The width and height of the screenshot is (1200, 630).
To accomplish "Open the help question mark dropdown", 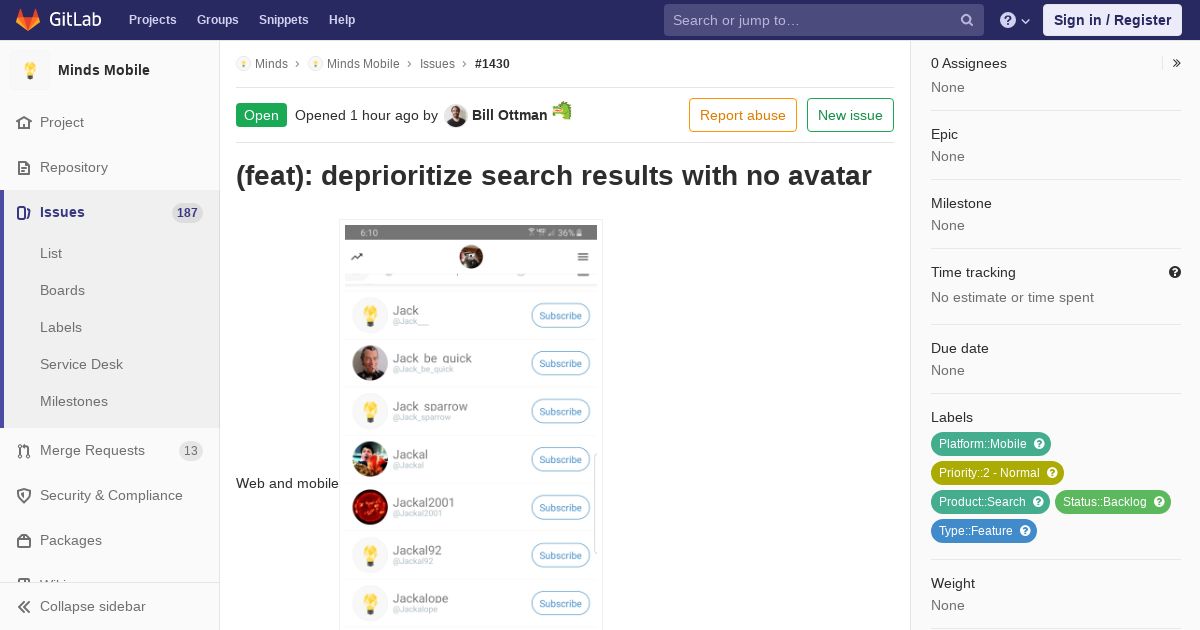I will tap(1014, 20).
